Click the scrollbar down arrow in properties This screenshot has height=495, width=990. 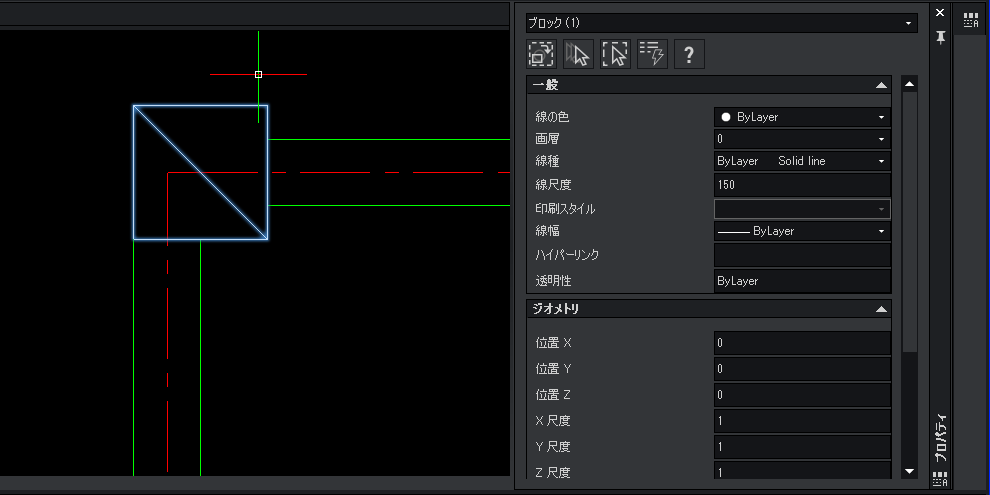pyautogui.click(x=909, y=471)
